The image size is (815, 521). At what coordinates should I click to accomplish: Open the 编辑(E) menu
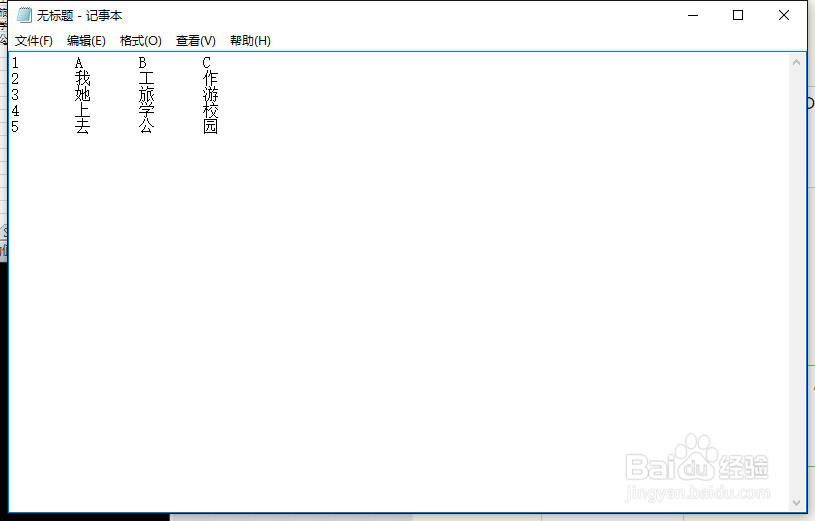point(86,41)
